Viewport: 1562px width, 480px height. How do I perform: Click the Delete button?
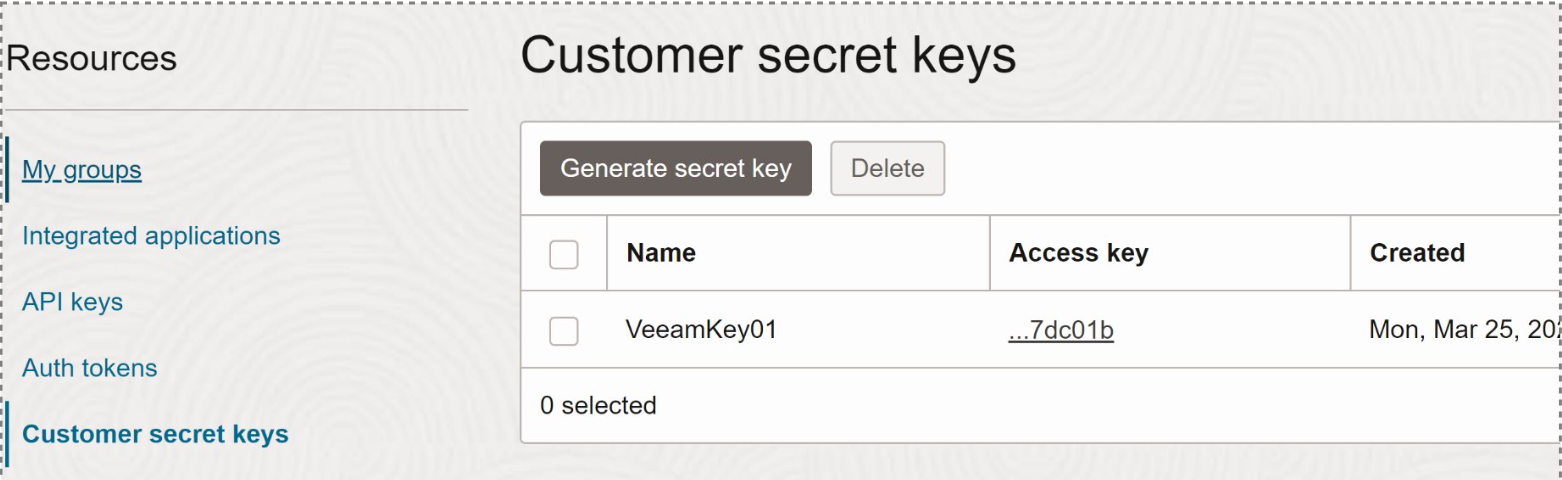coord(887,168)
